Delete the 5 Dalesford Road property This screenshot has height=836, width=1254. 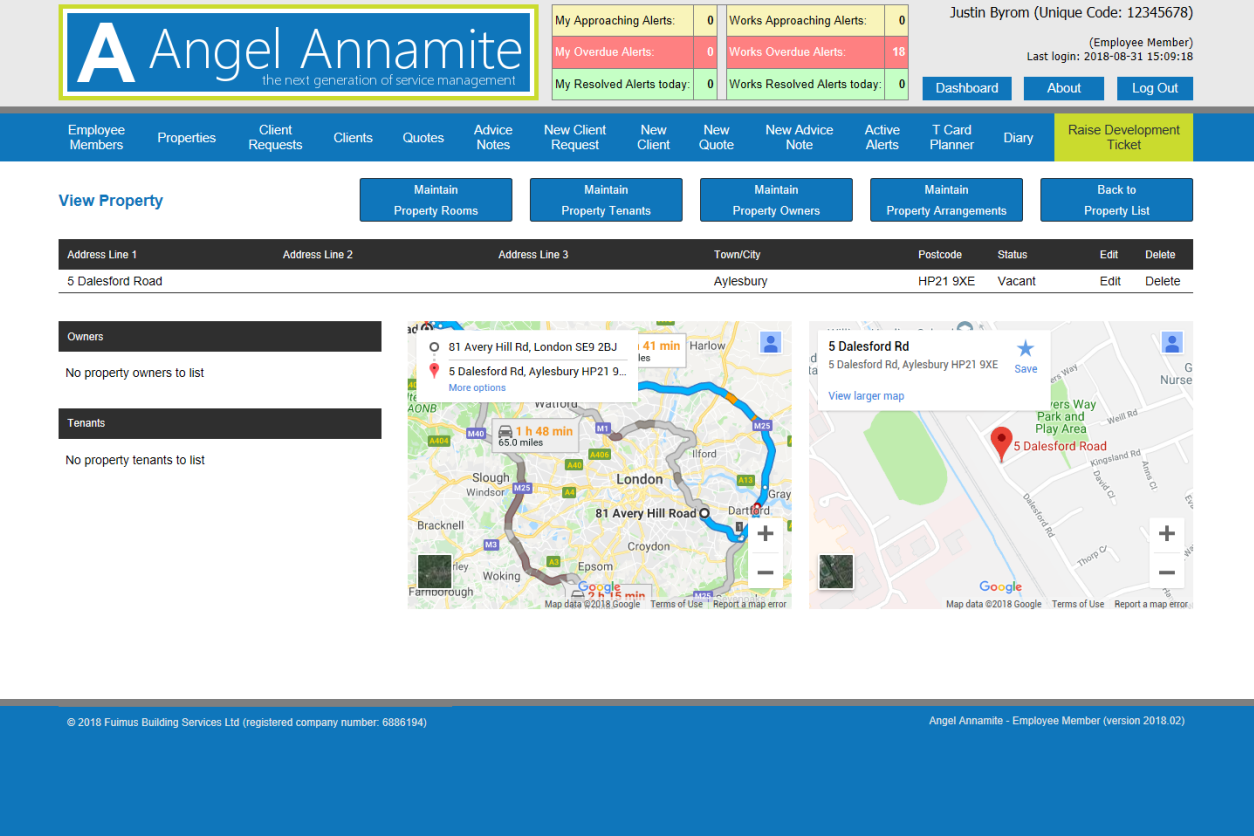pyautogui.click(x=1162, y=281)
